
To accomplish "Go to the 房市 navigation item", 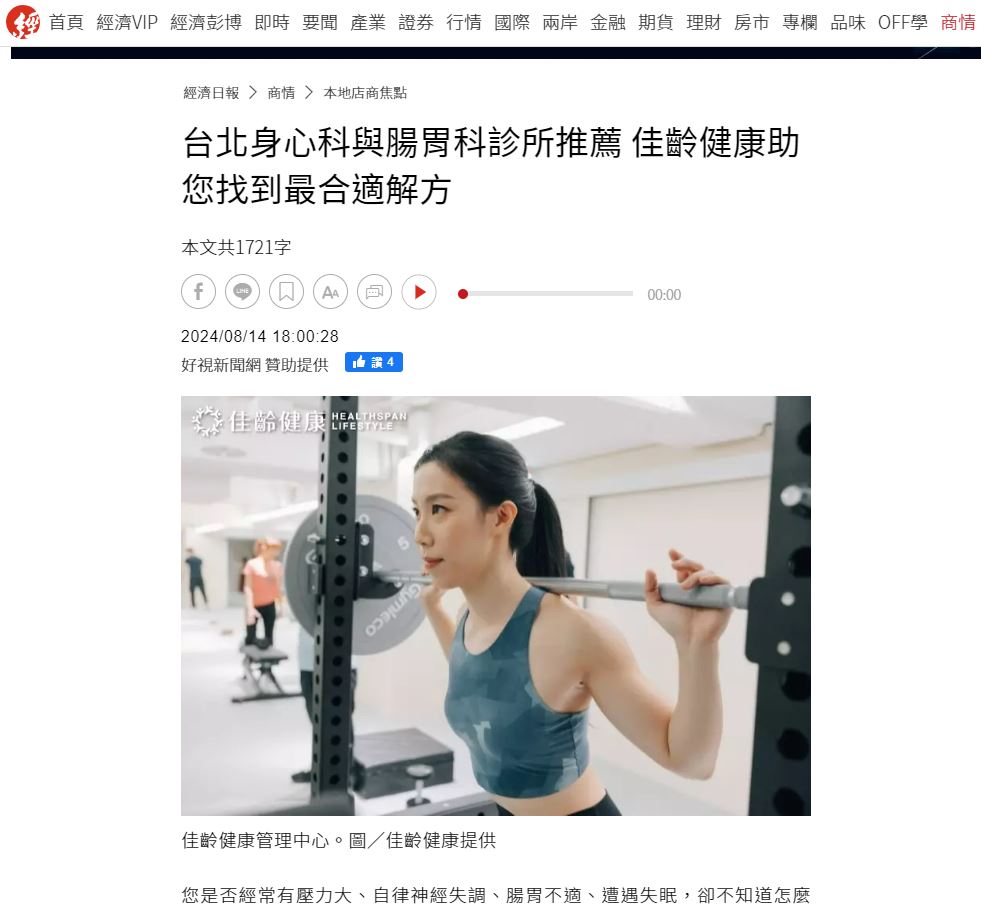I will tap(751, 23).
